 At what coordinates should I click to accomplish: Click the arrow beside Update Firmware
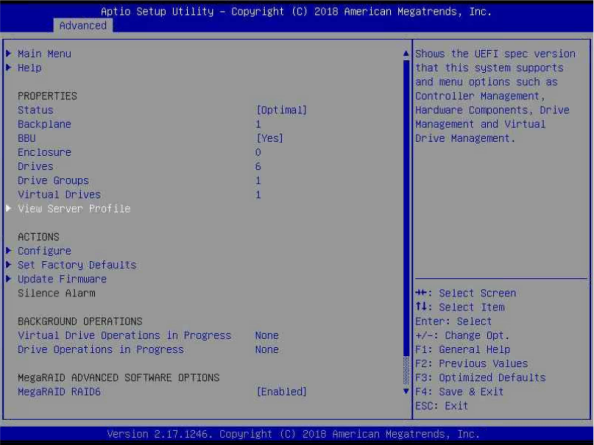click(x=9, y=278)
